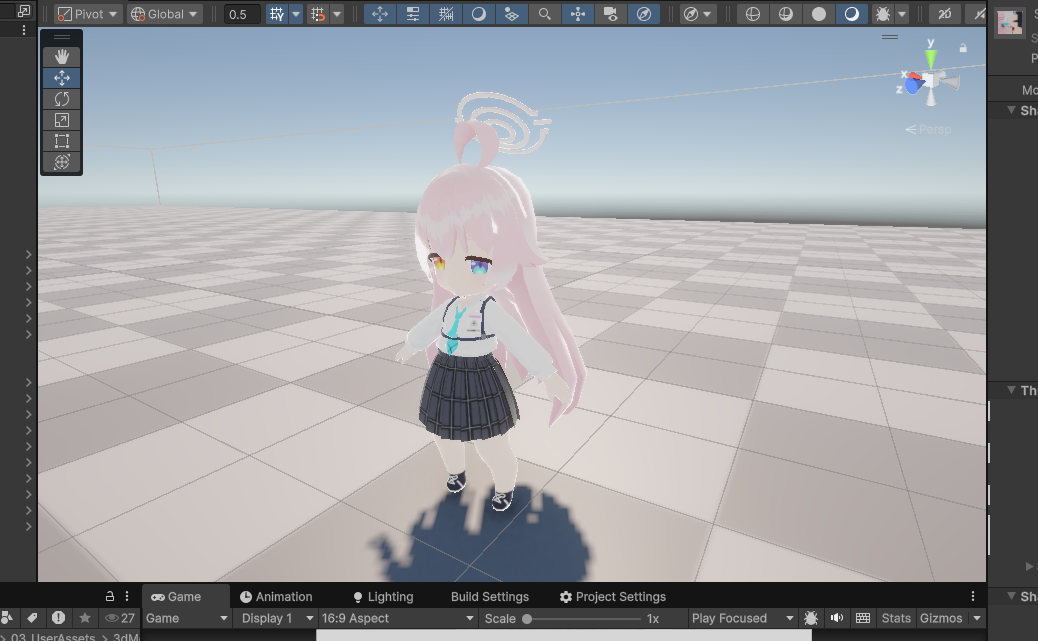Open Game view three-dot options menu
Viewport: 1038px width, 641px height.
click(972, 596)
